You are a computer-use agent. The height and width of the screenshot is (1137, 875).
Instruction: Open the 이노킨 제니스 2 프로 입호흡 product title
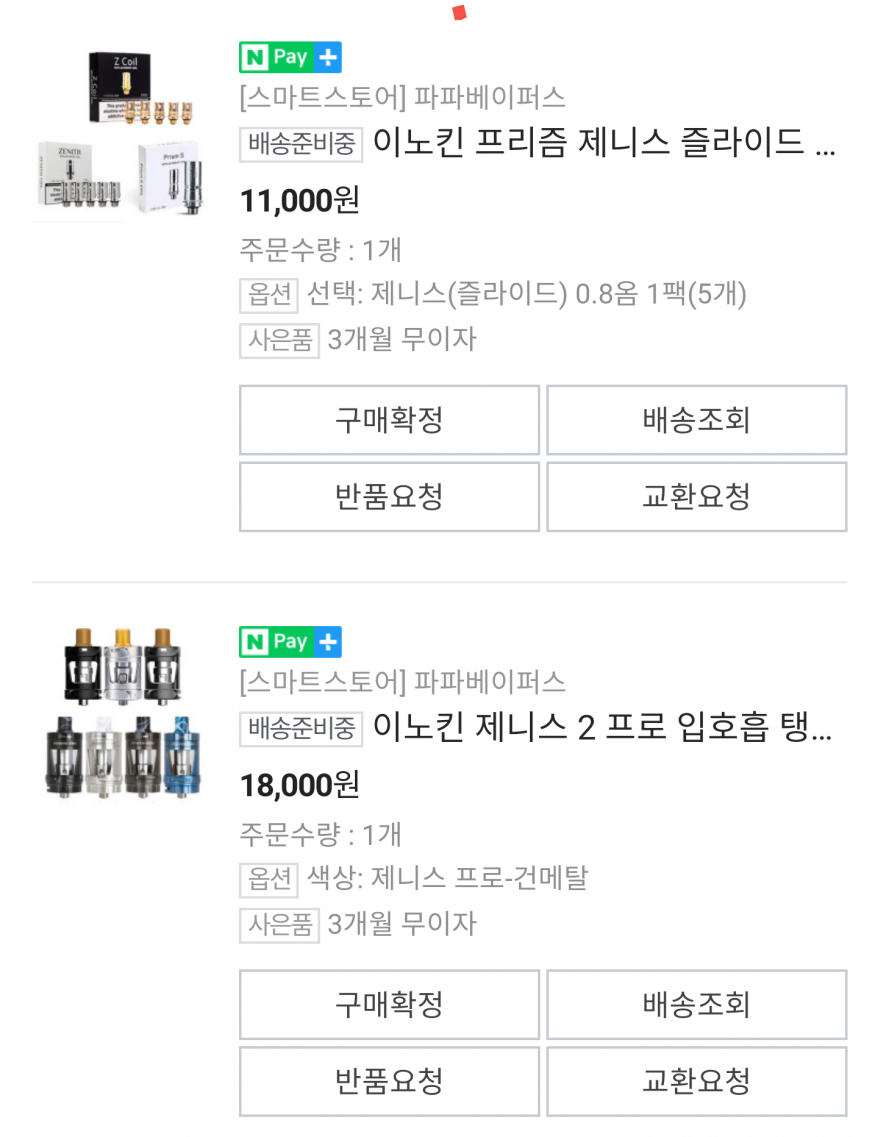coord(603,728)
